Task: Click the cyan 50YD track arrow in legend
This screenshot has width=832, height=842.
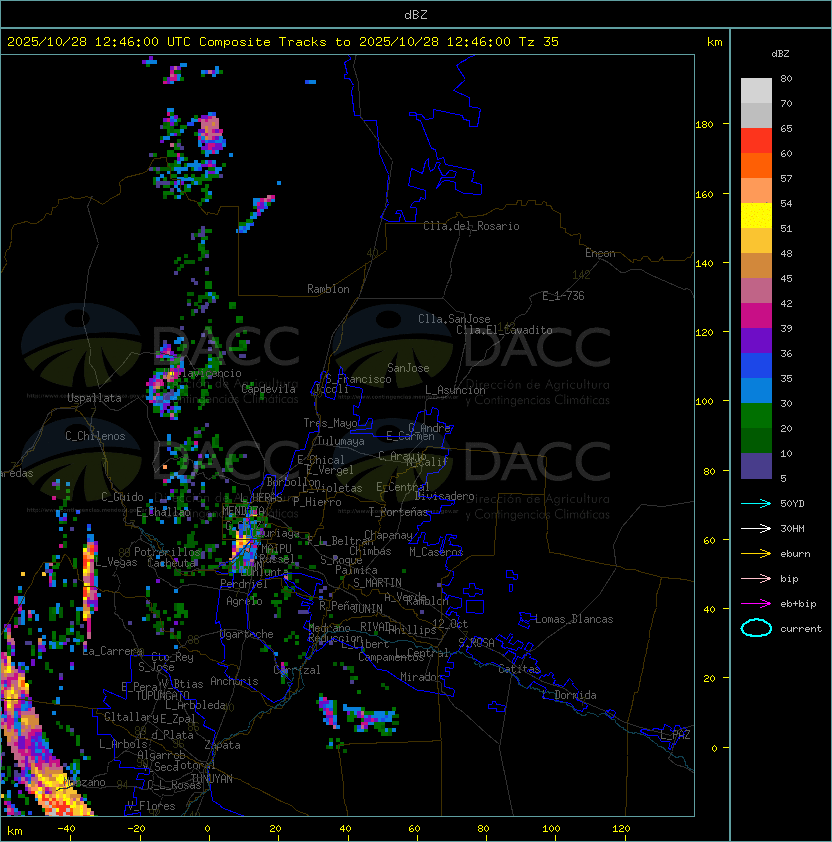Action: (756, 503)
